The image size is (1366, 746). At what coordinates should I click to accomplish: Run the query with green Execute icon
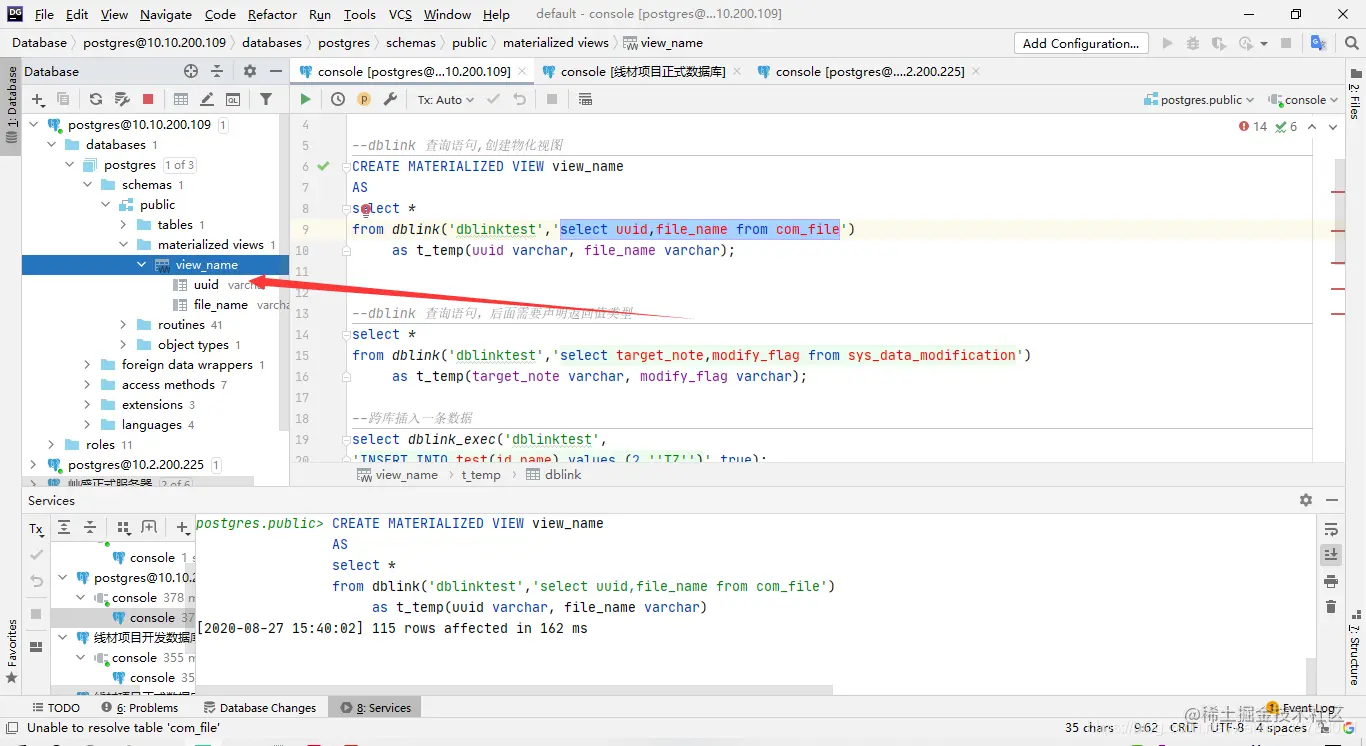tap(305, 99)
